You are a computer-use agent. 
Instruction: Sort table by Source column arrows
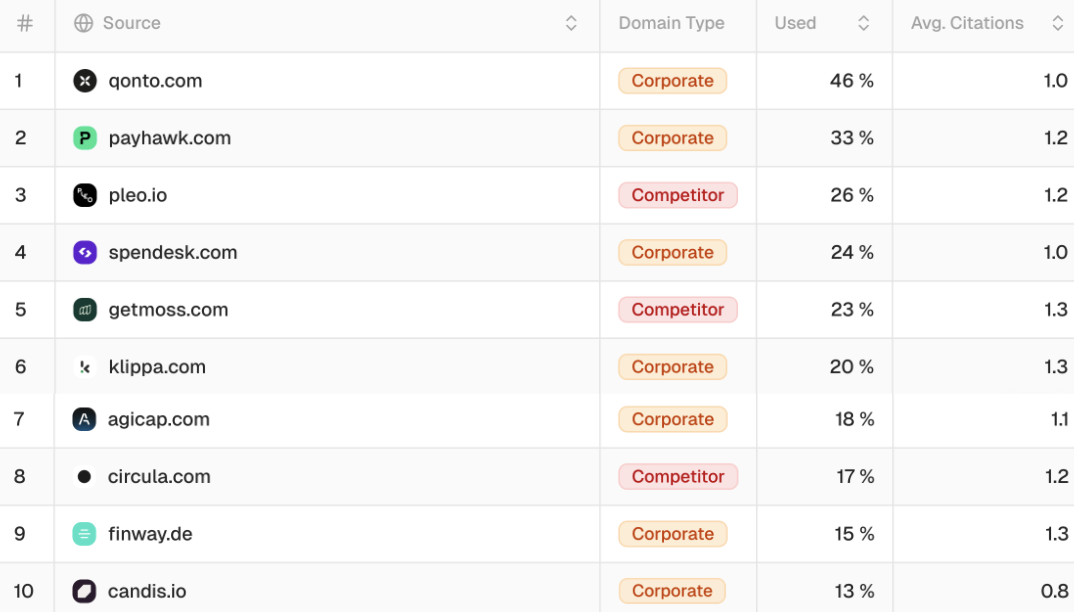571,23
